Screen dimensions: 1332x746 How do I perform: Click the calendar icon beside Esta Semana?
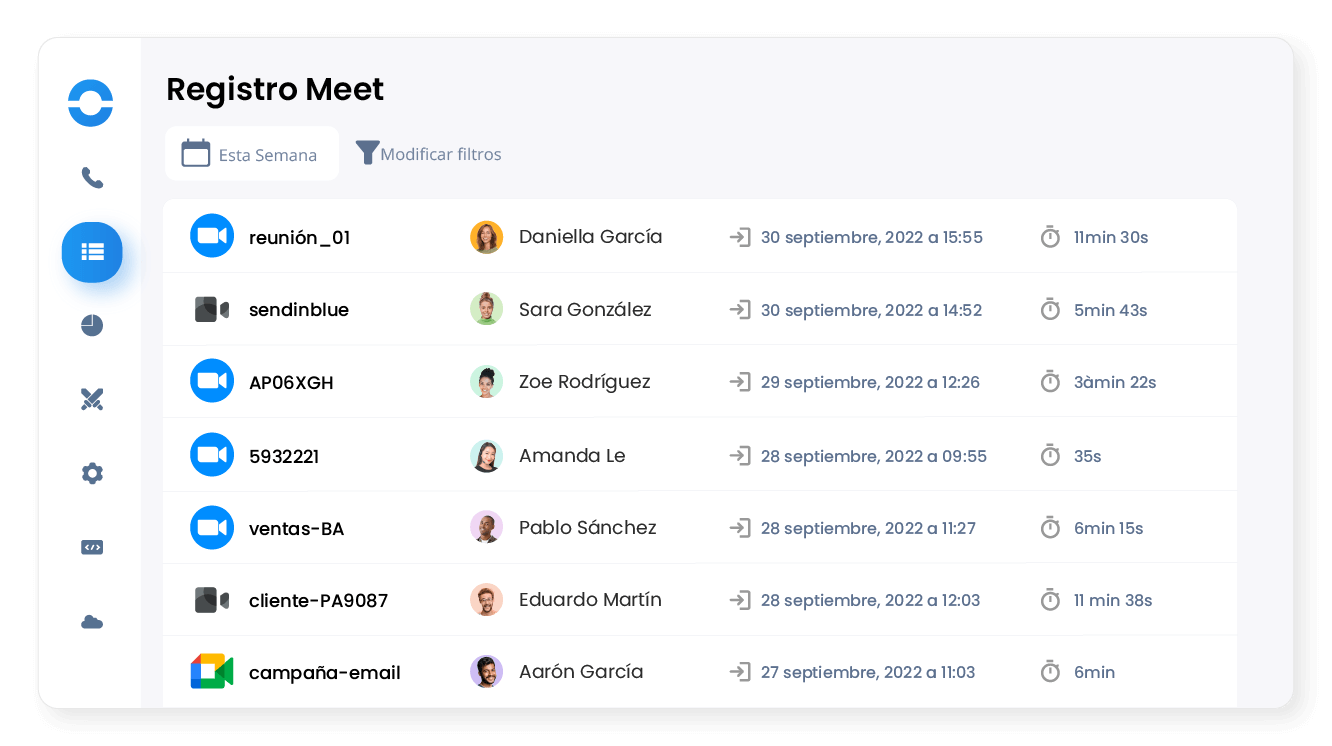[x=195, y=153]
